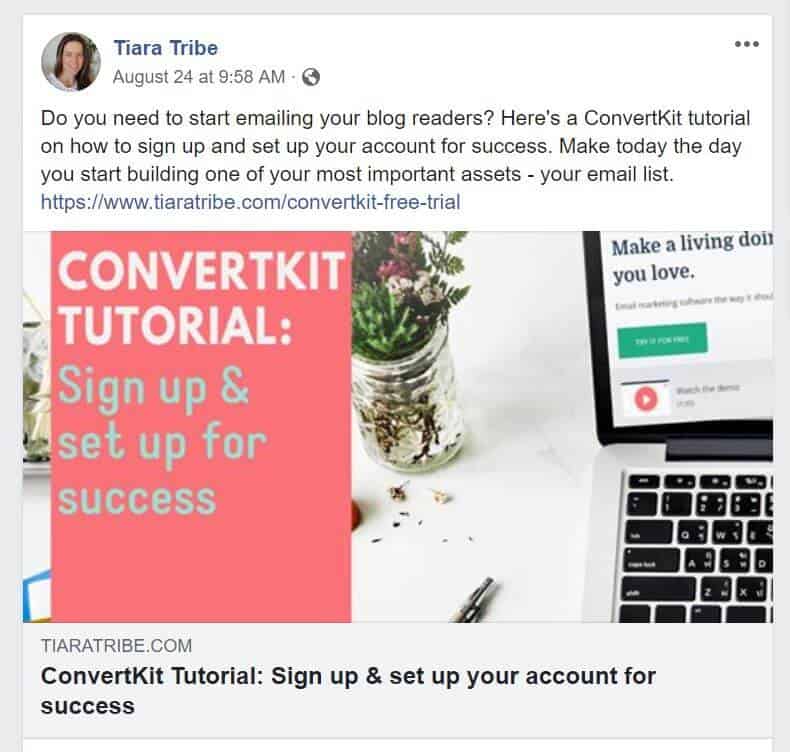Image resolution: width=790 pixels, height=752 pixels.
Task: Open the Tiara Tribe page name link
Action: 166,48
